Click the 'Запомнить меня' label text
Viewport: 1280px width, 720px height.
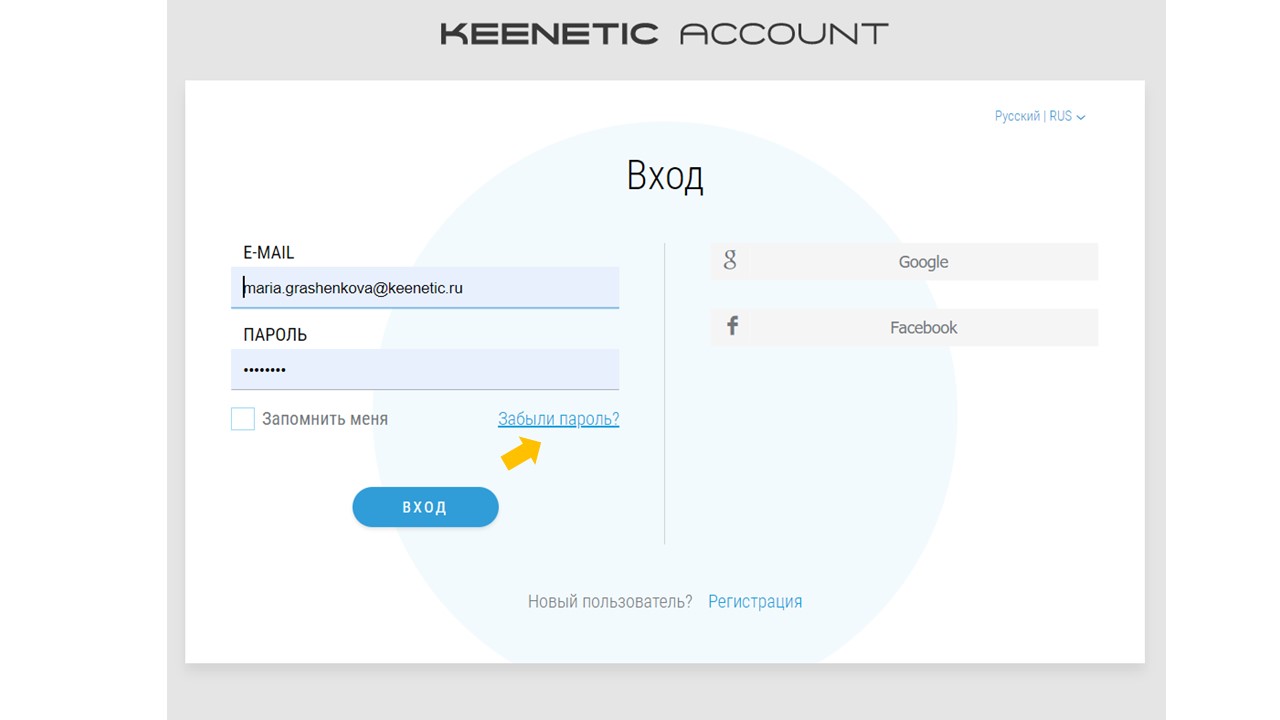[x=325, y=419]
